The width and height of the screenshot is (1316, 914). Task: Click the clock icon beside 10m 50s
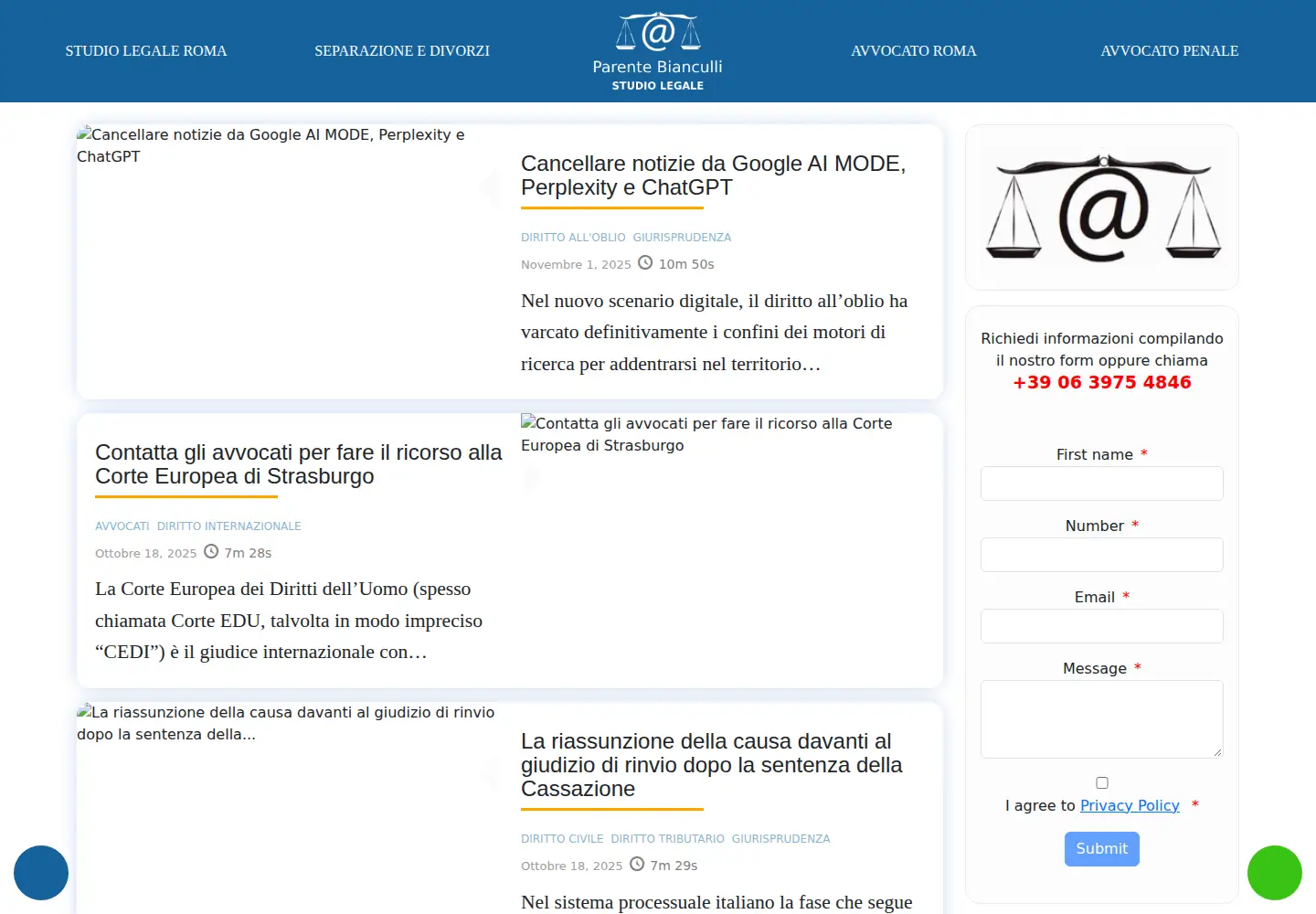[645, 263]
